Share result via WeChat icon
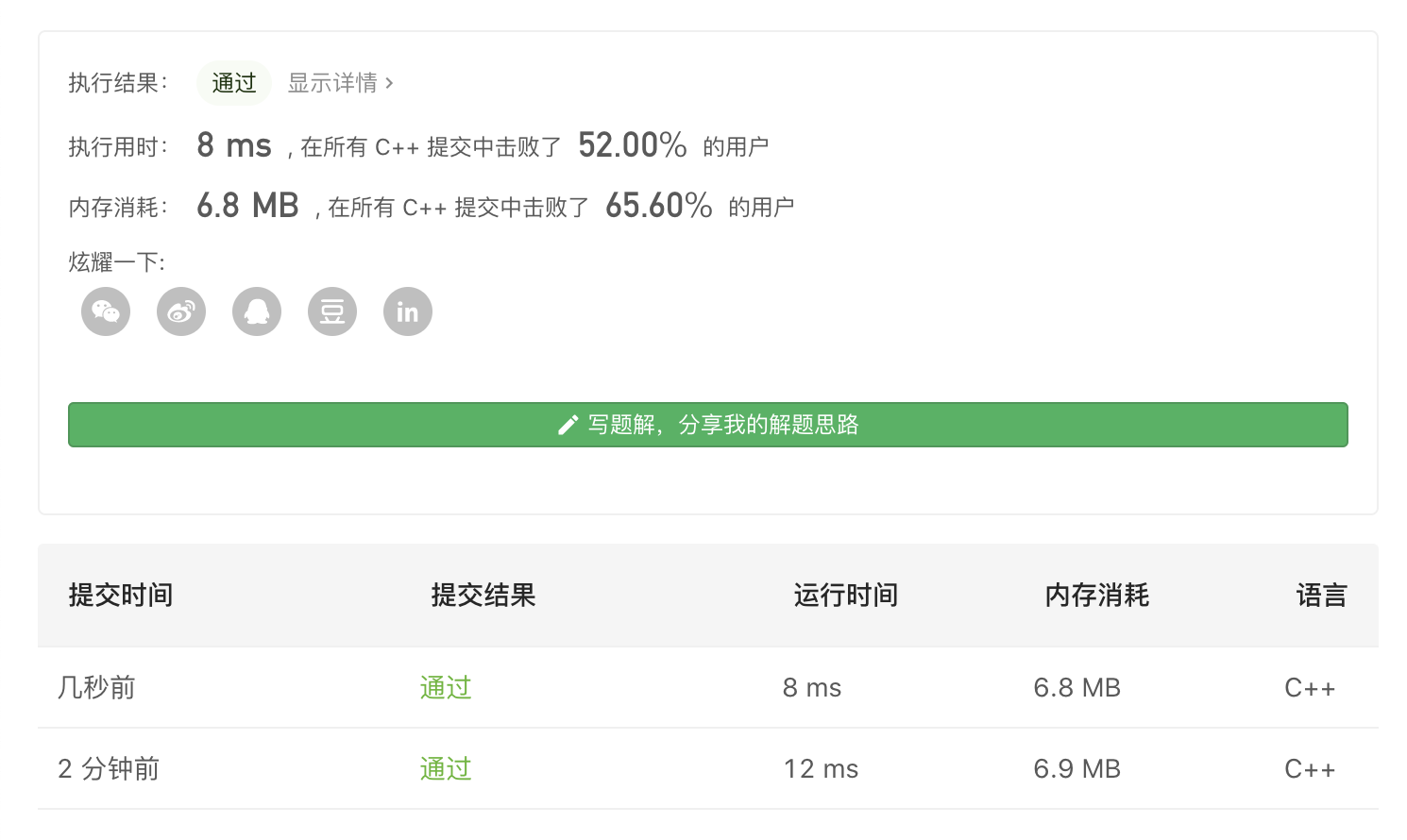Viewport: 1407px width, 840px height. [x=106, y=311]
